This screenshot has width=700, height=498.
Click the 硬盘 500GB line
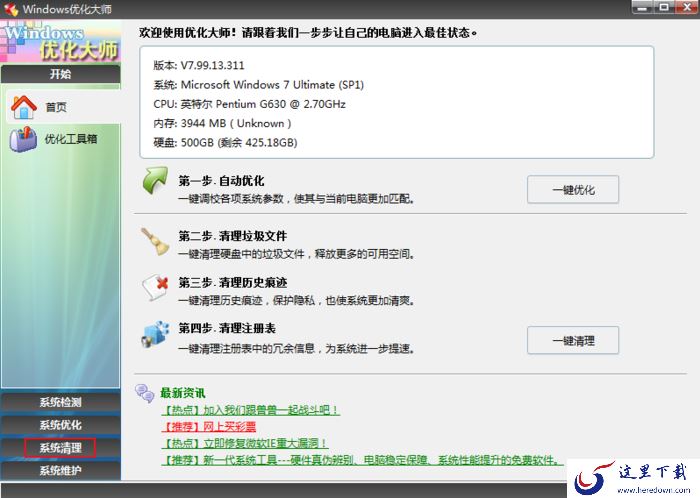[x=225, y=143]
